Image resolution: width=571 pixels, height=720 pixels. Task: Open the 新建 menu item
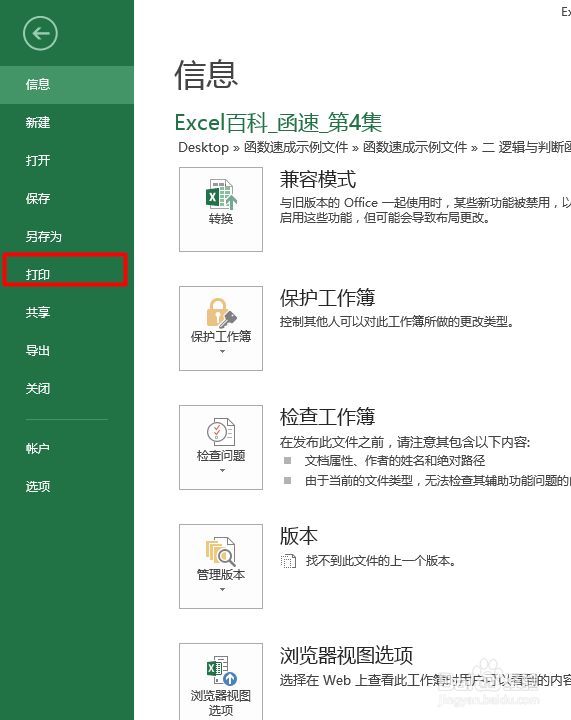tap(67, 123)
